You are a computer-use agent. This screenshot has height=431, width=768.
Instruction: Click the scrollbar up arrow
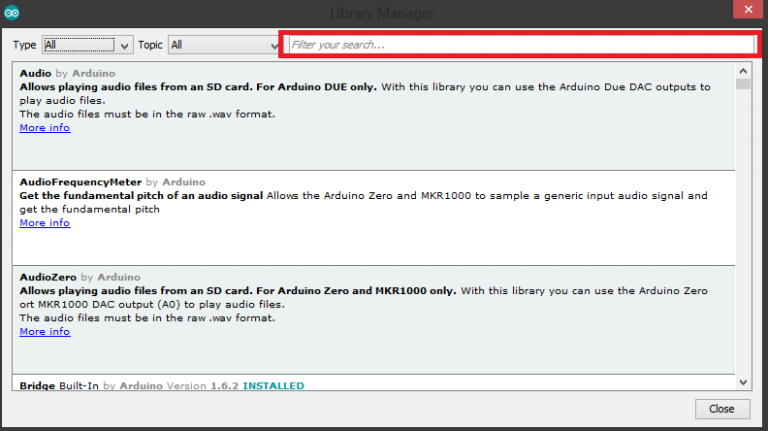[x=742, y=71]
